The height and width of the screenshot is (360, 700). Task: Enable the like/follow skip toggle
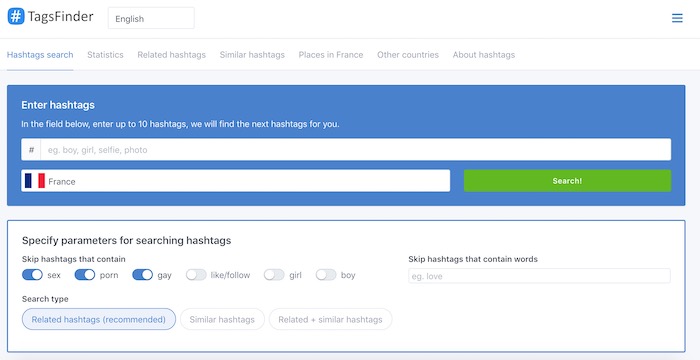pyautogui.click(x=196, y=275)
